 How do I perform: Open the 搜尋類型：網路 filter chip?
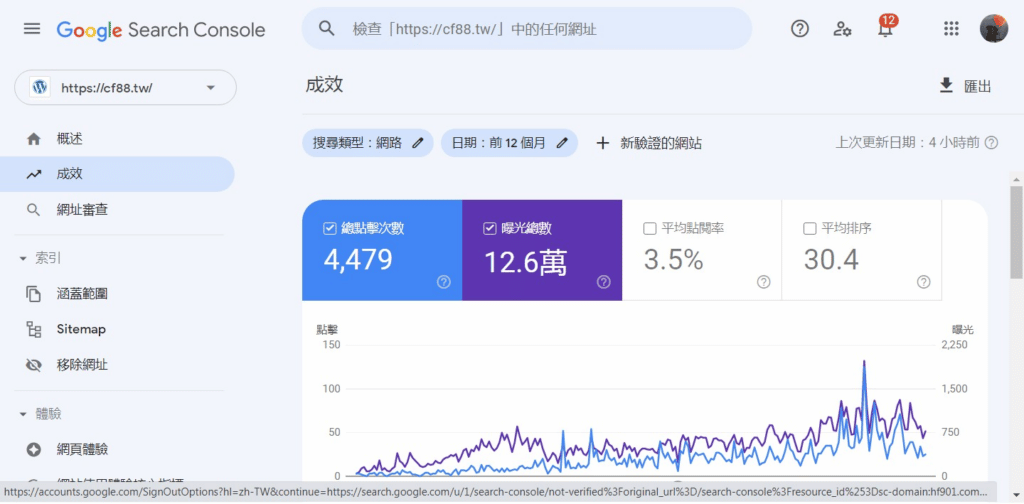coord(368,143)
